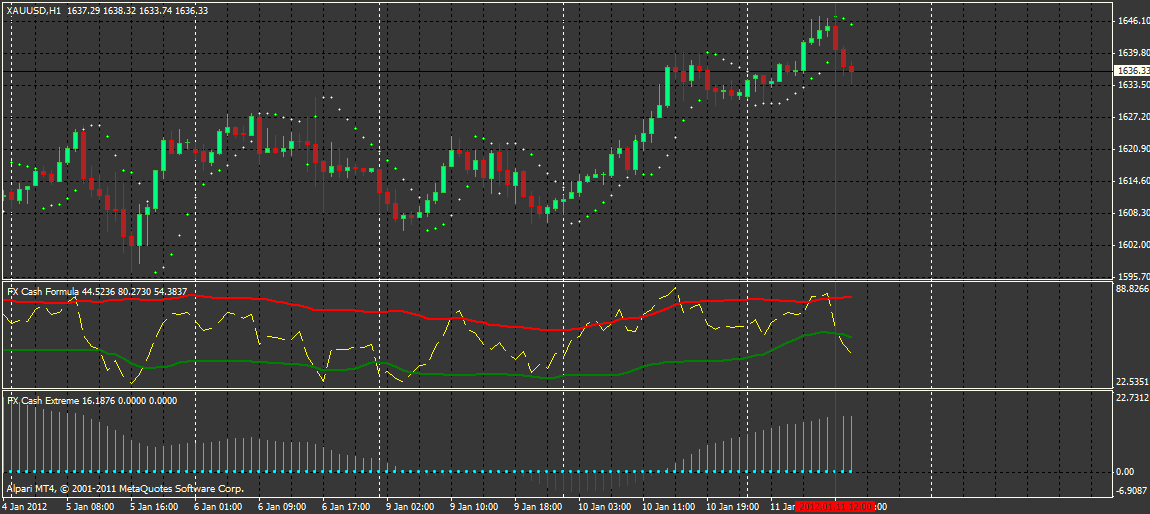Click the 0.00 histogram scale value
The image size is (1150, 514).
pyautogui.click(x=1126, y=471)
